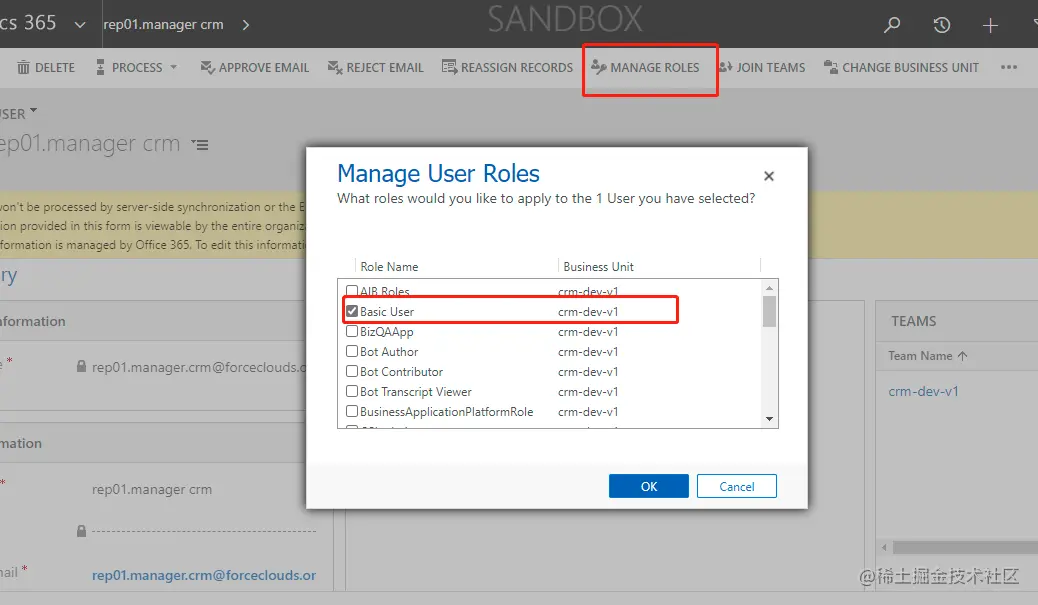Click the Join Teams icon
This screenshot has height=605, width=1038.
726,67
